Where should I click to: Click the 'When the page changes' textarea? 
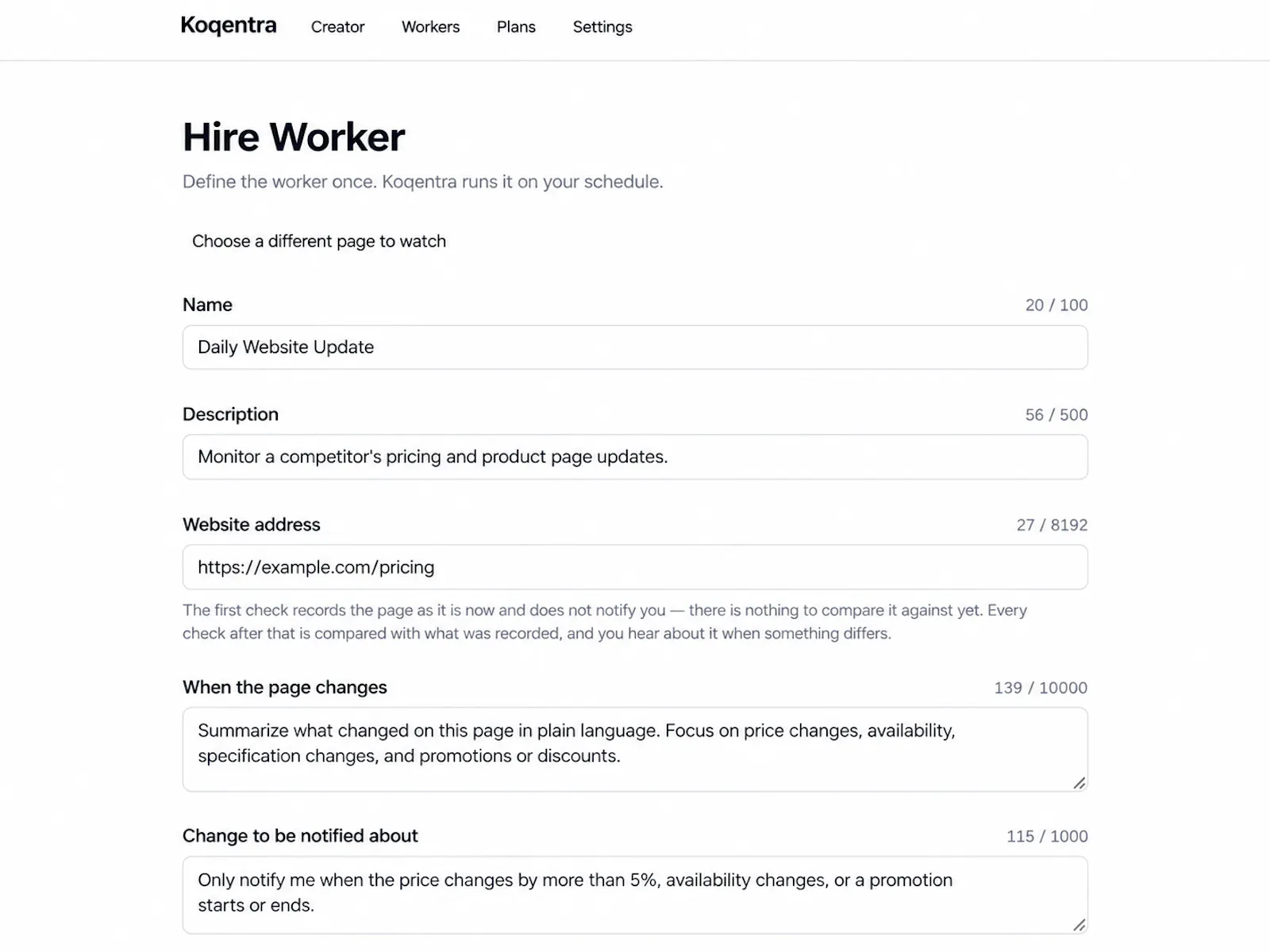[x=635, y=750]
